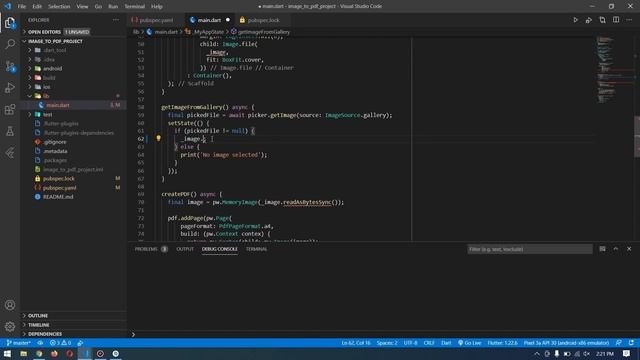
Task: Open the Accounts icon in activity bar
Action: tap(10, 305)
